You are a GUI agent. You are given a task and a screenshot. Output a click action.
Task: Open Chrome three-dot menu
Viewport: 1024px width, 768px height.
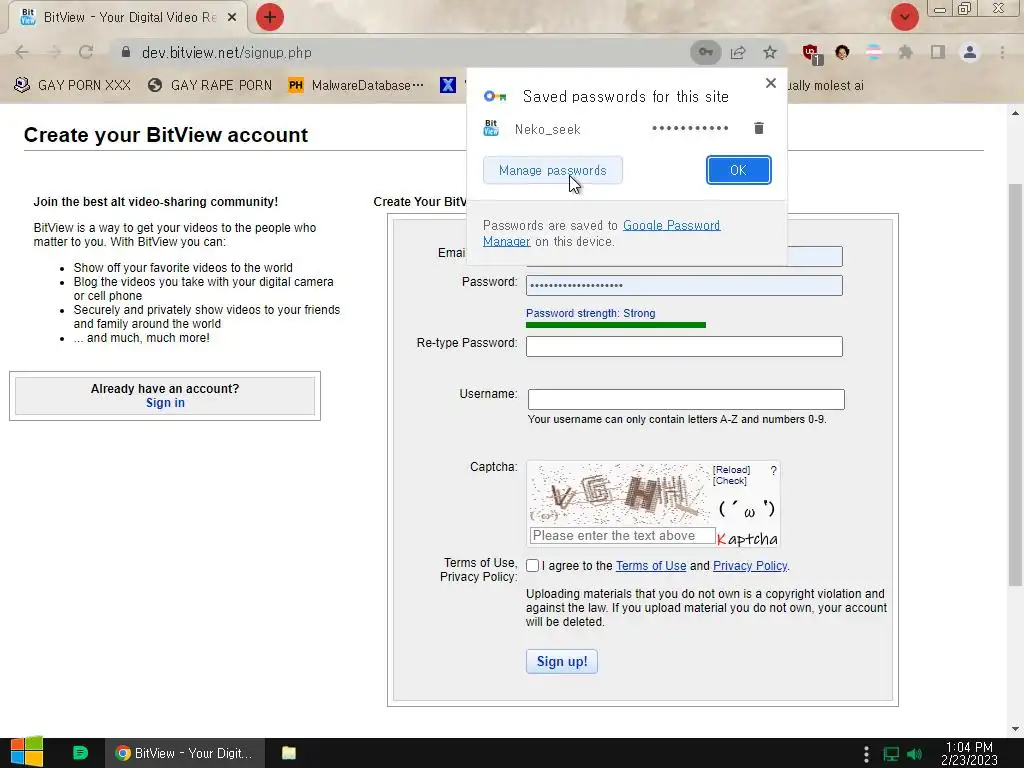click(x=1002, y=52)
